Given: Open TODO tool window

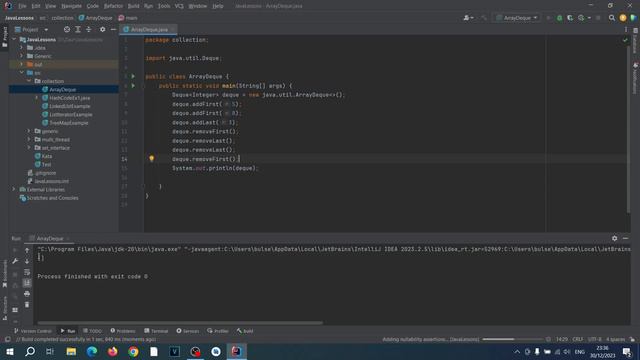Looking at the screenshot, I should [x=92, y=331].
